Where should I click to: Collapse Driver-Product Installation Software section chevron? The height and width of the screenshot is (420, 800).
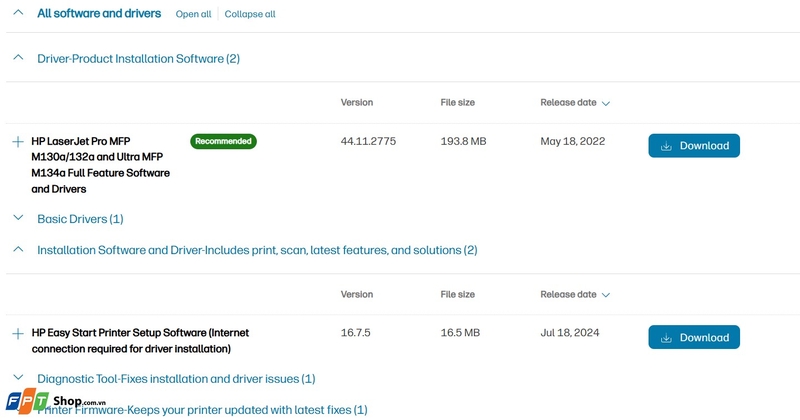(x=18, y=58)
